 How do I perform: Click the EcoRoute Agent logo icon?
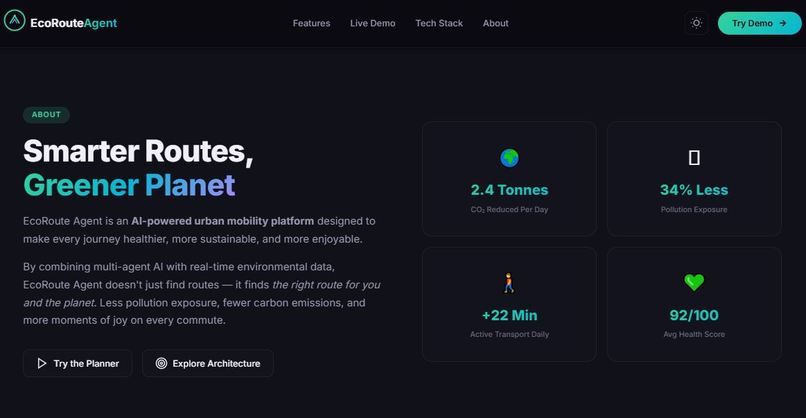(14, 21)
